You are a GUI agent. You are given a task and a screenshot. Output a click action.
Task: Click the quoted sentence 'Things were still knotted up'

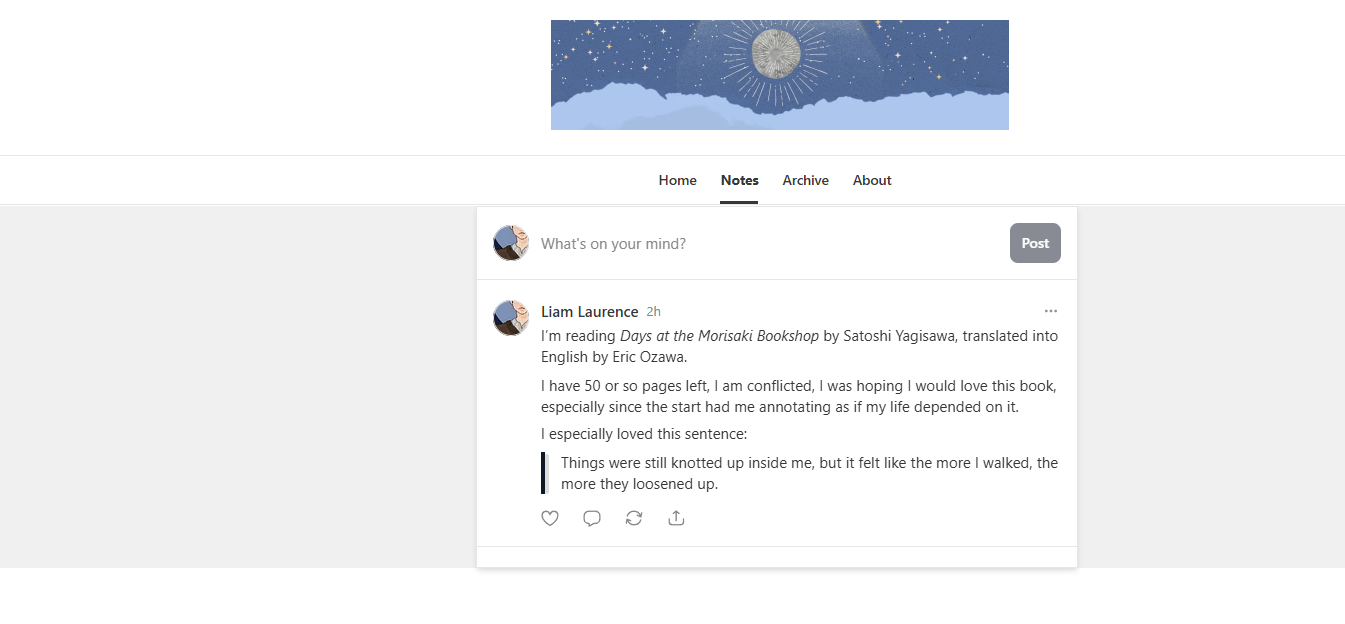809,473
